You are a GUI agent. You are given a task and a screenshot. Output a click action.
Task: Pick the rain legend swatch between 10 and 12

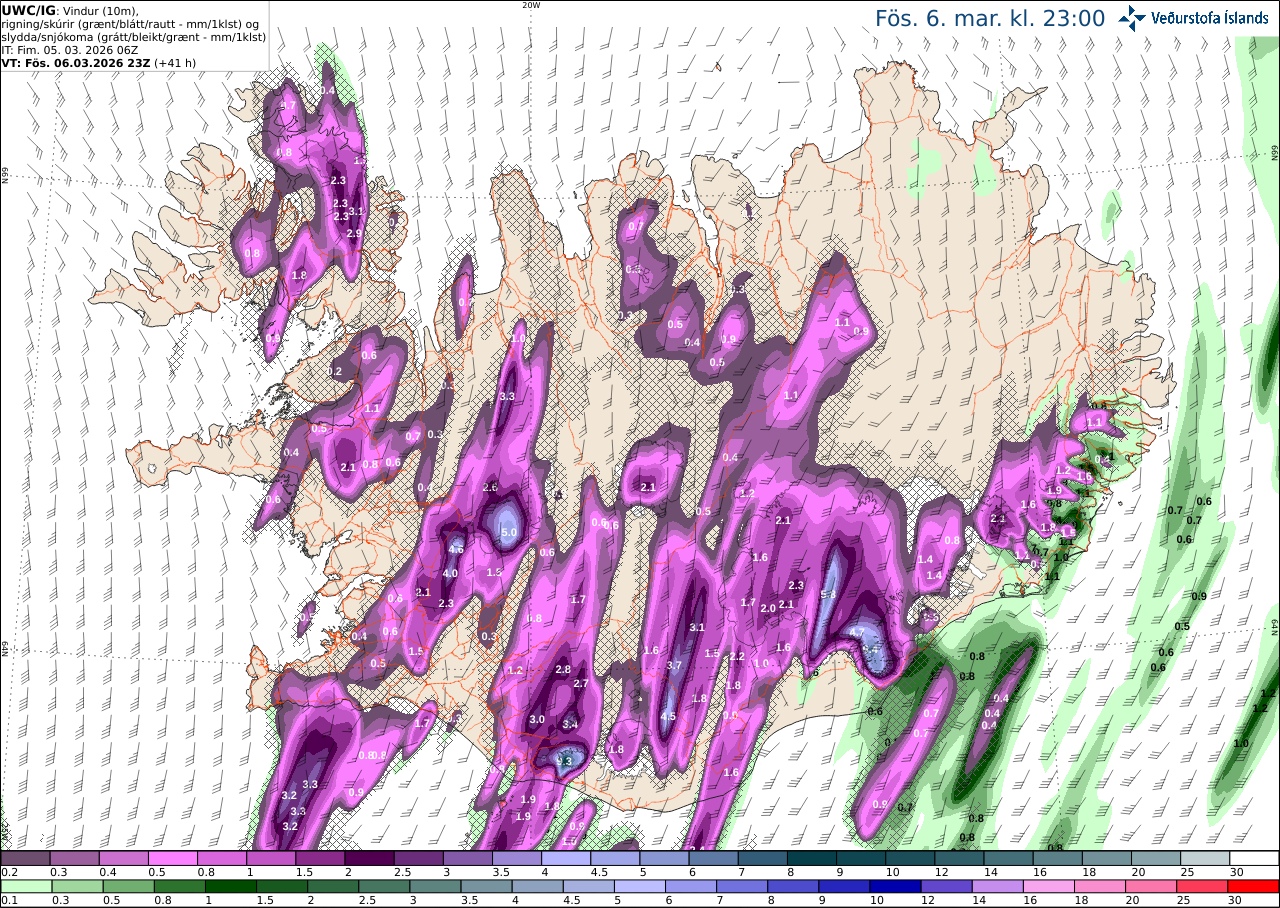pos(898,886)
